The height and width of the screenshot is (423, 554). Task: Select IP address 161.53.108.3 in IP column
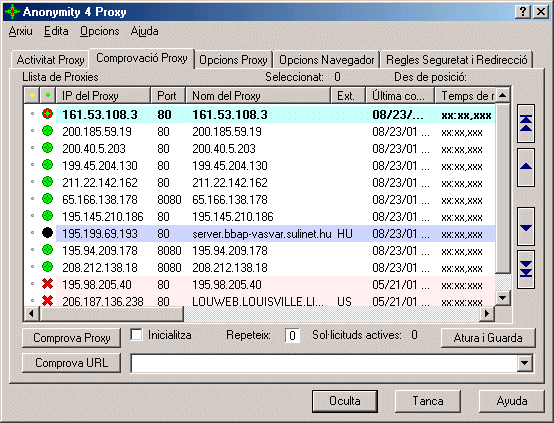[100, 114]
